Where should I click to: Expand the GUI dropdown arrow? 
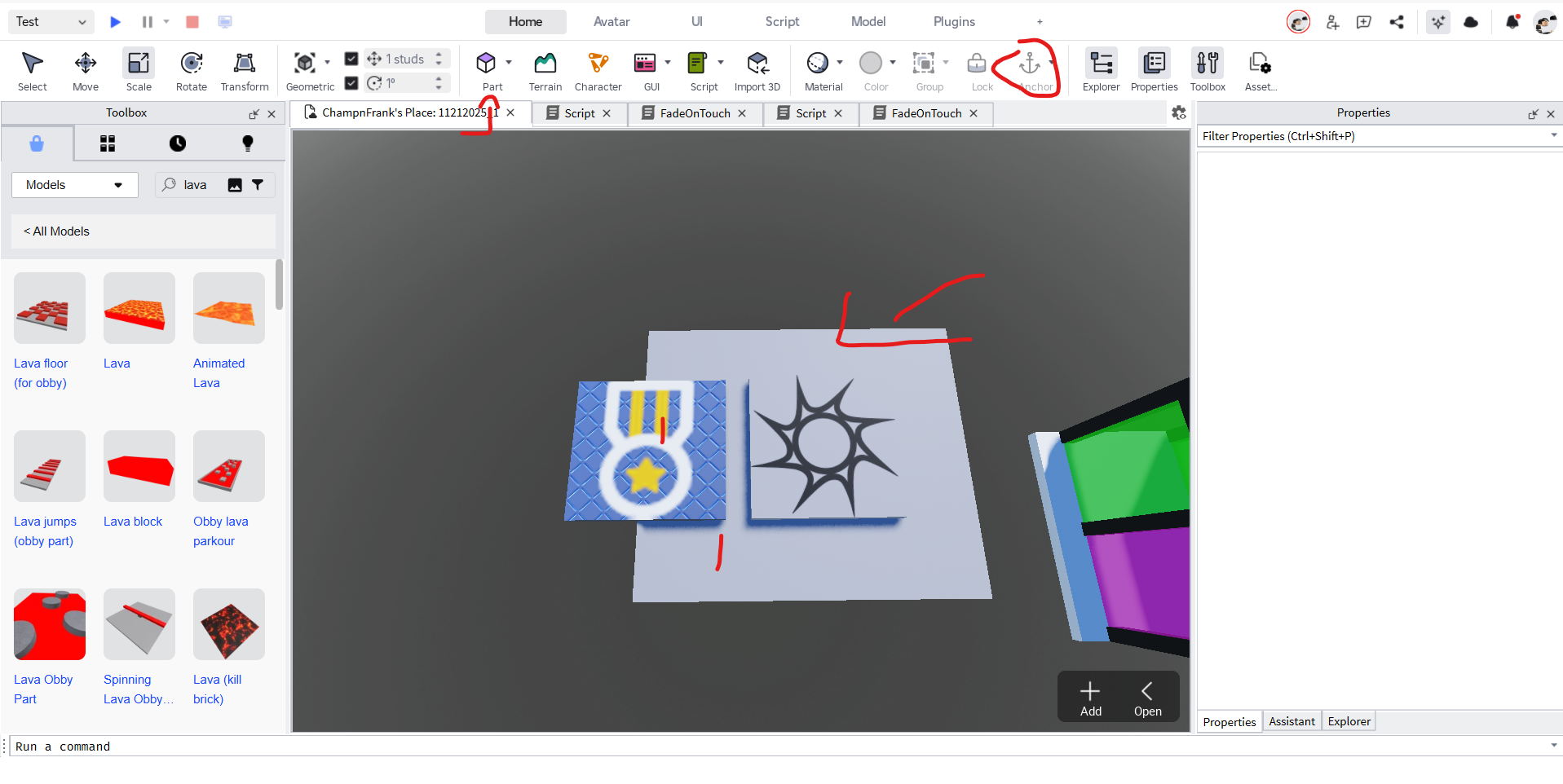pos(668,63)
